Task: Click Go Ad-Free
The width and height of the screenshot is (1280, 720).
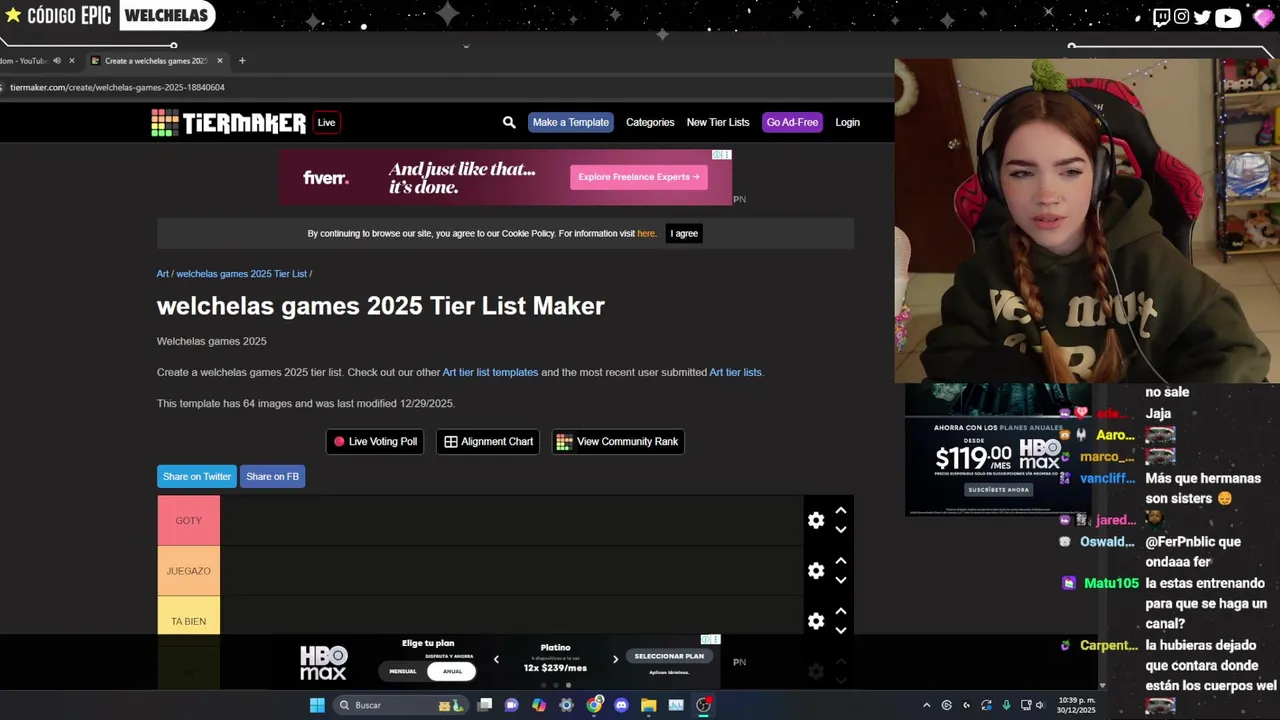Action: (x=792, y=122)
